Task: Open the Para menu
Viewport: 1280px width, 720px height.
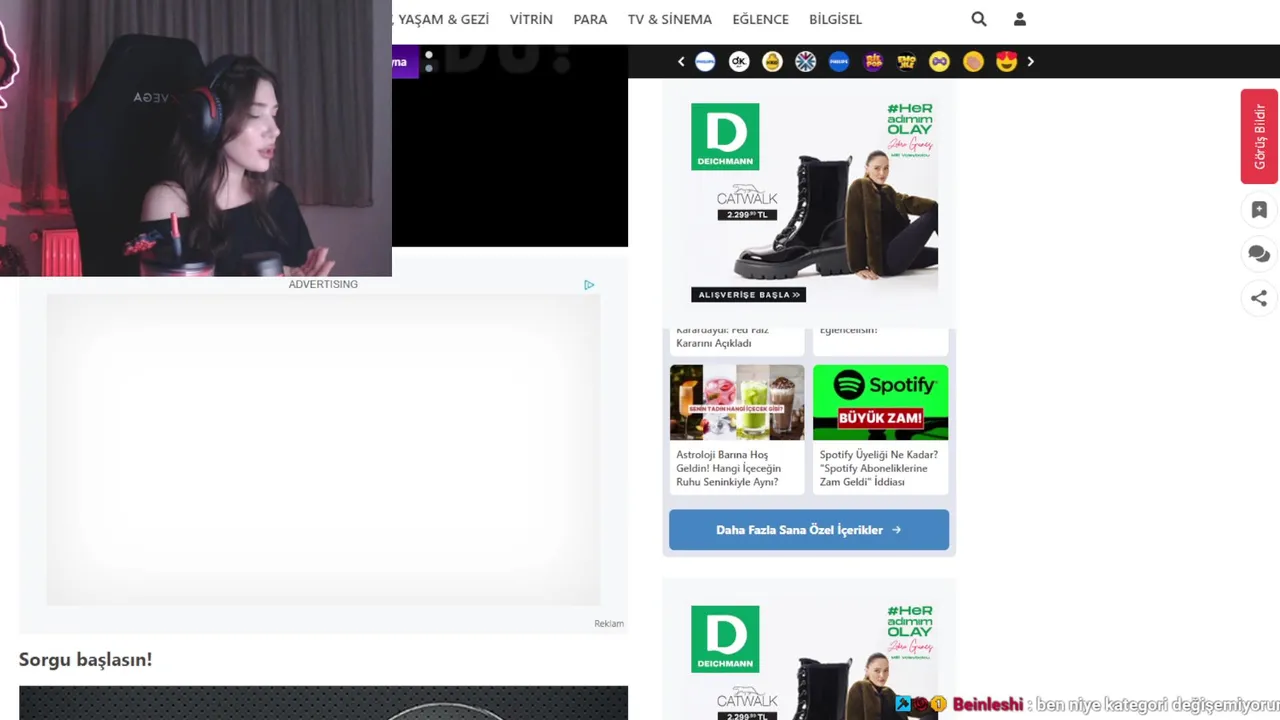Action: [590, 19]
